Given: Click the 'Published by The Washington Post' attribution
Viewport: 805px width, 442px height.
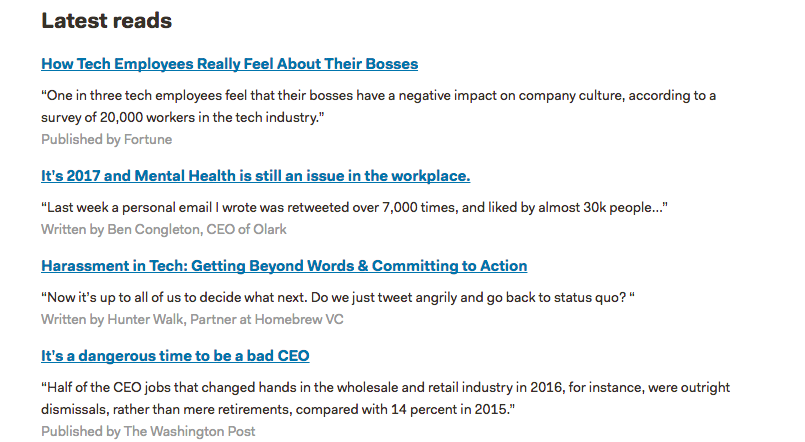Looking at the screenshot, I should click(148, 431).
